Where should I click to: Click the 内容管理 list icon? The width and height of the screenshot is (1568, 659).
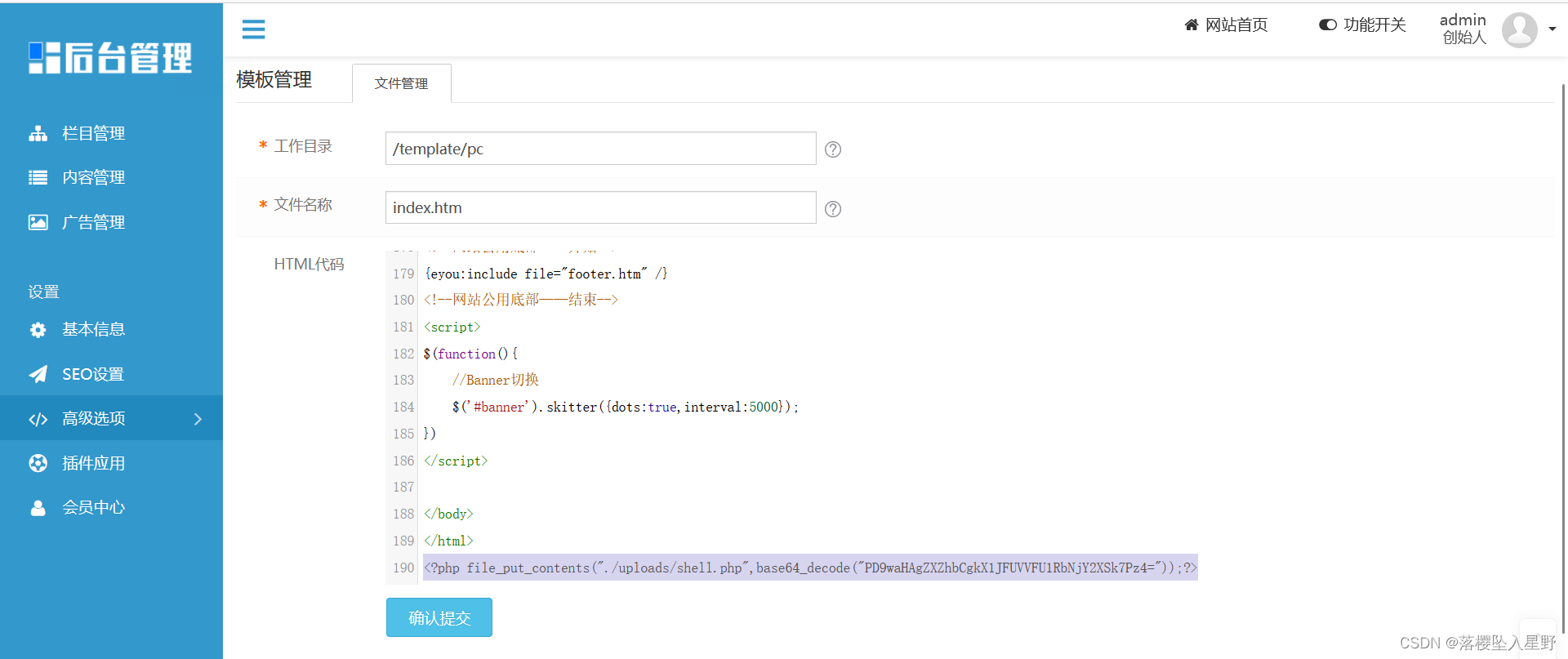[38, 177]
